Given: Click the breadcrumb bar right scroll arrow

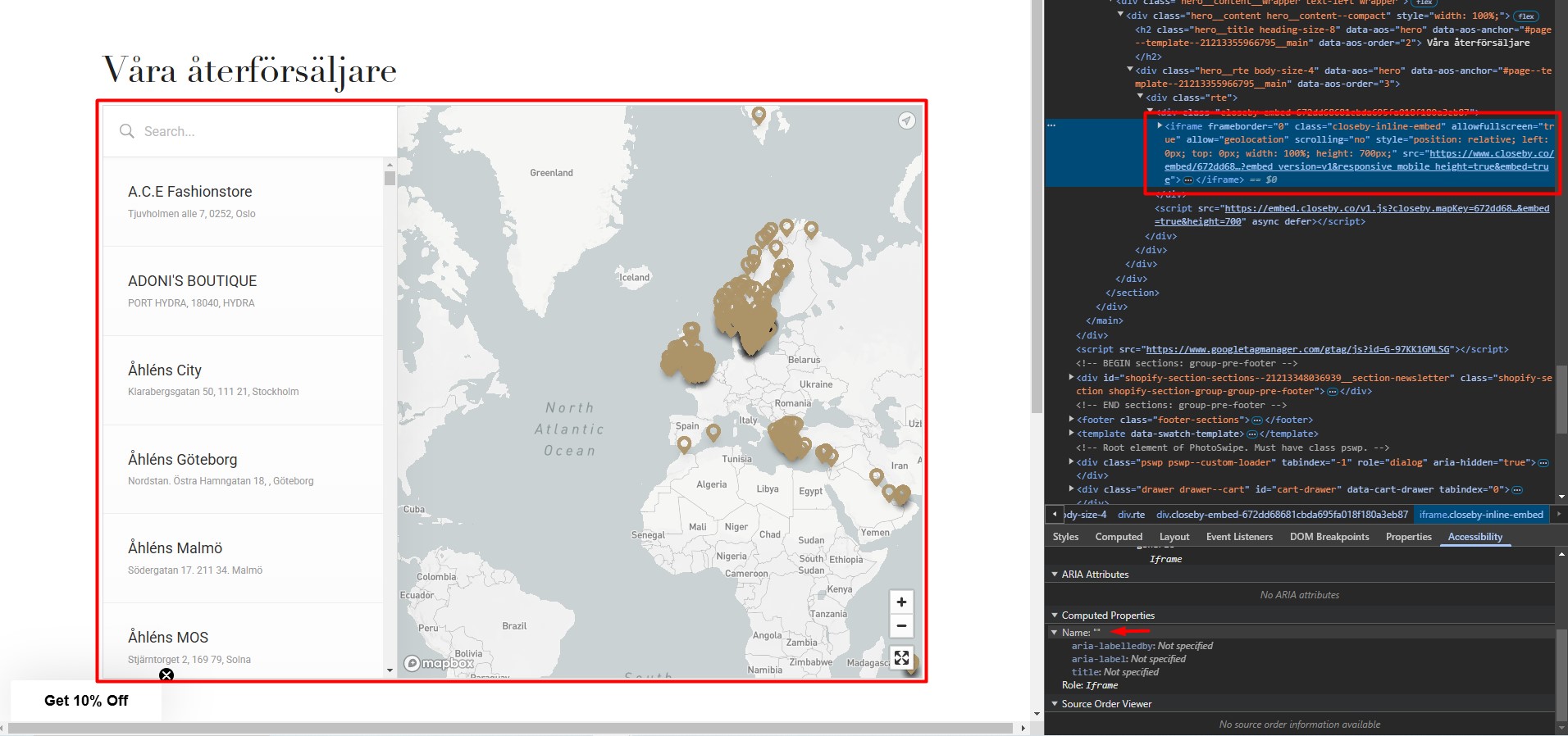Looking at the screenshot, I should pos(1558,514).
